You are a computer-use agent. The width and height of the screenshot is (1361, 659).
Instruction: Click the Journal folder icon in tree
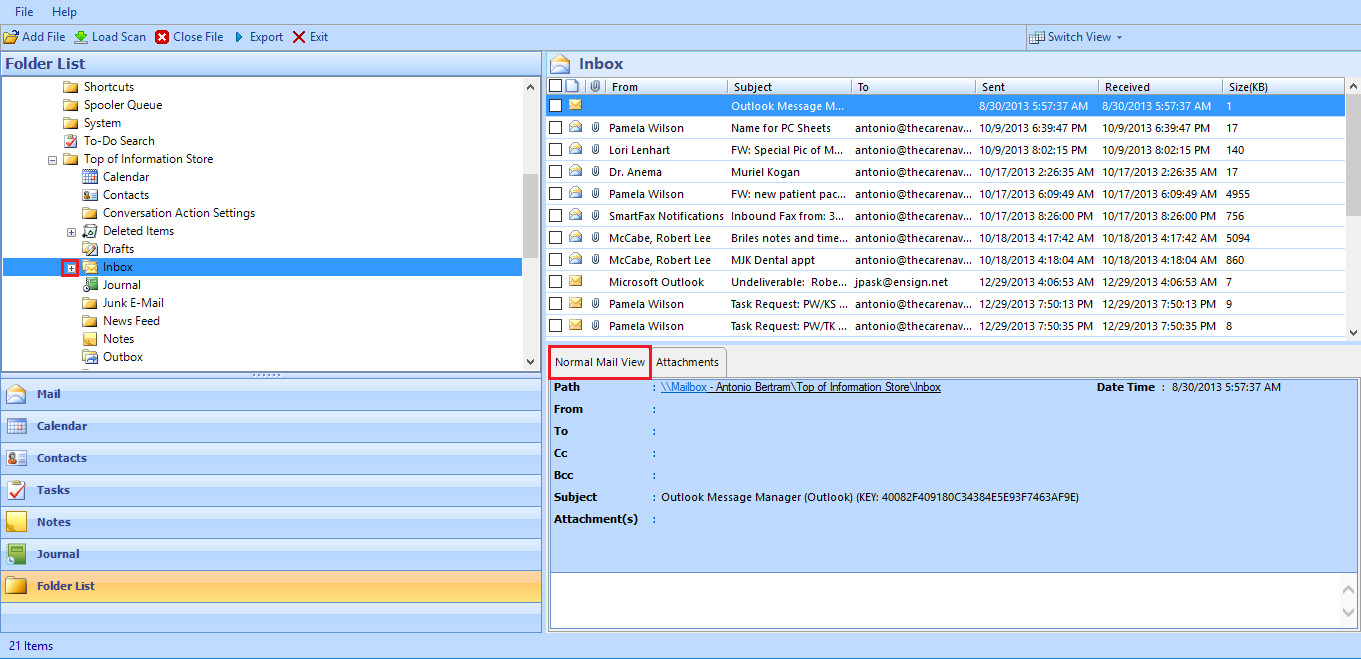pos(90,285)
